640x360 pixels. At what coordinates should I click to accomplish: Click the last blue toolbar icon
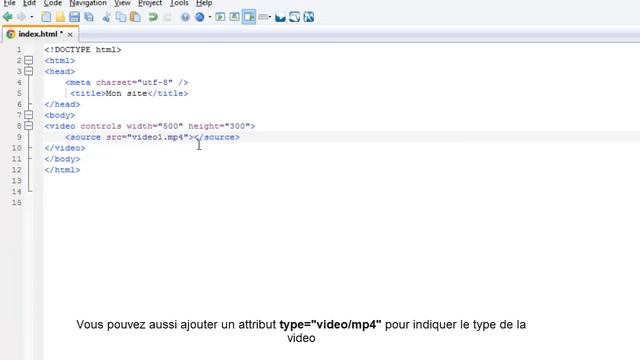tap(309, 17)
